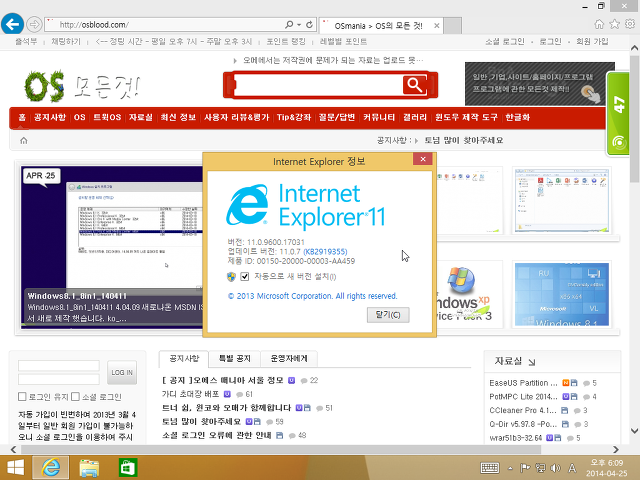Click the OS 모든것 site logo

pos(82,86)
